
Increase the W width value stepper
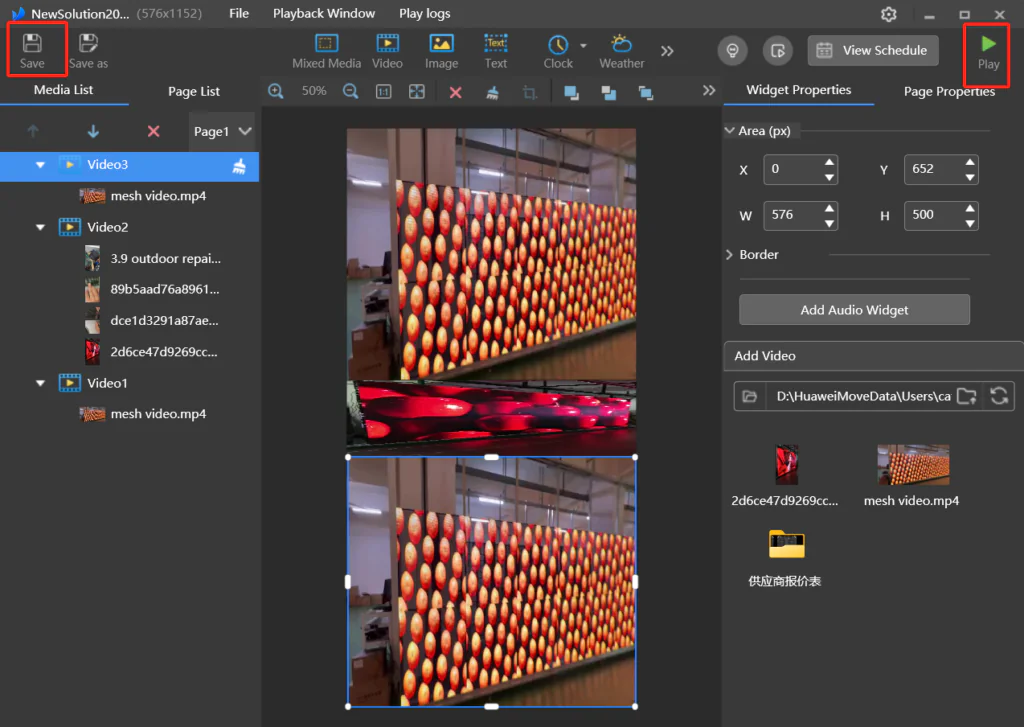point(829,208)
